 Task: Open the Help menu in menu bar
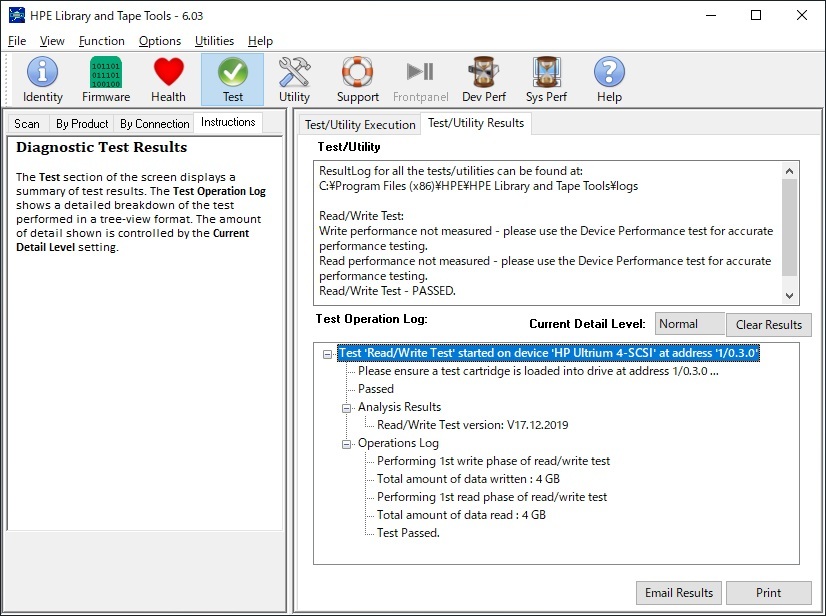point(260,41)
